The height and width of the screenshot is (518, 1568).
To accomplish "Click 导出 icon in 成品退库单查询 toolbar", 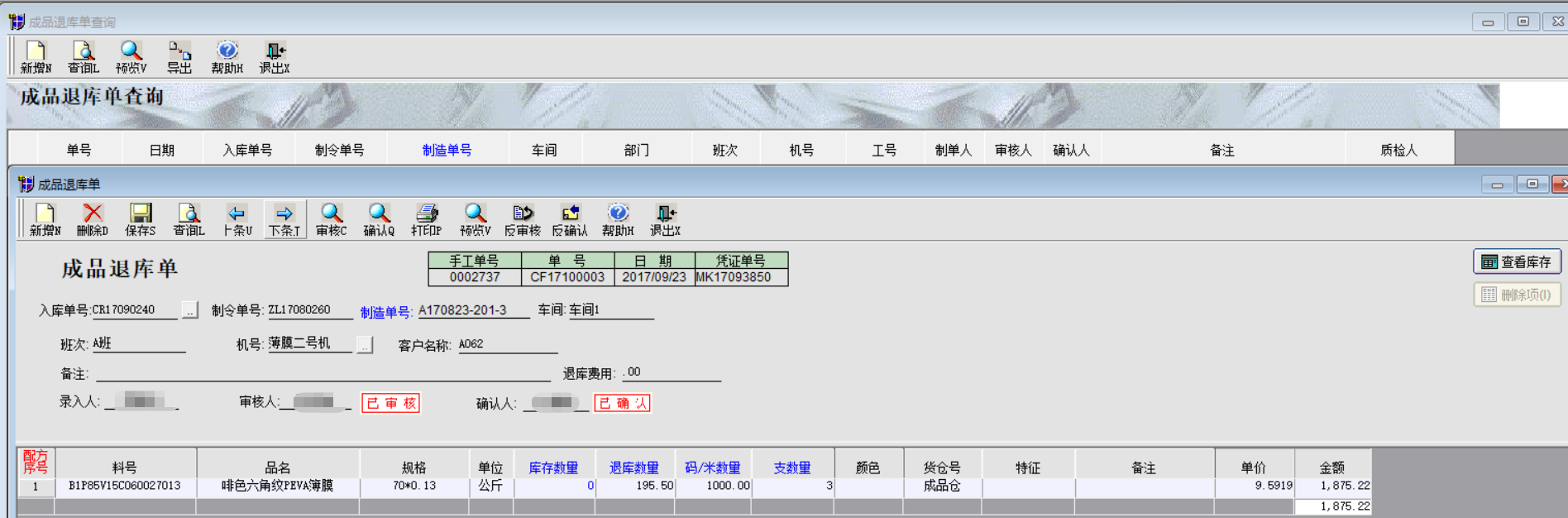I will (x=179, y=57).
